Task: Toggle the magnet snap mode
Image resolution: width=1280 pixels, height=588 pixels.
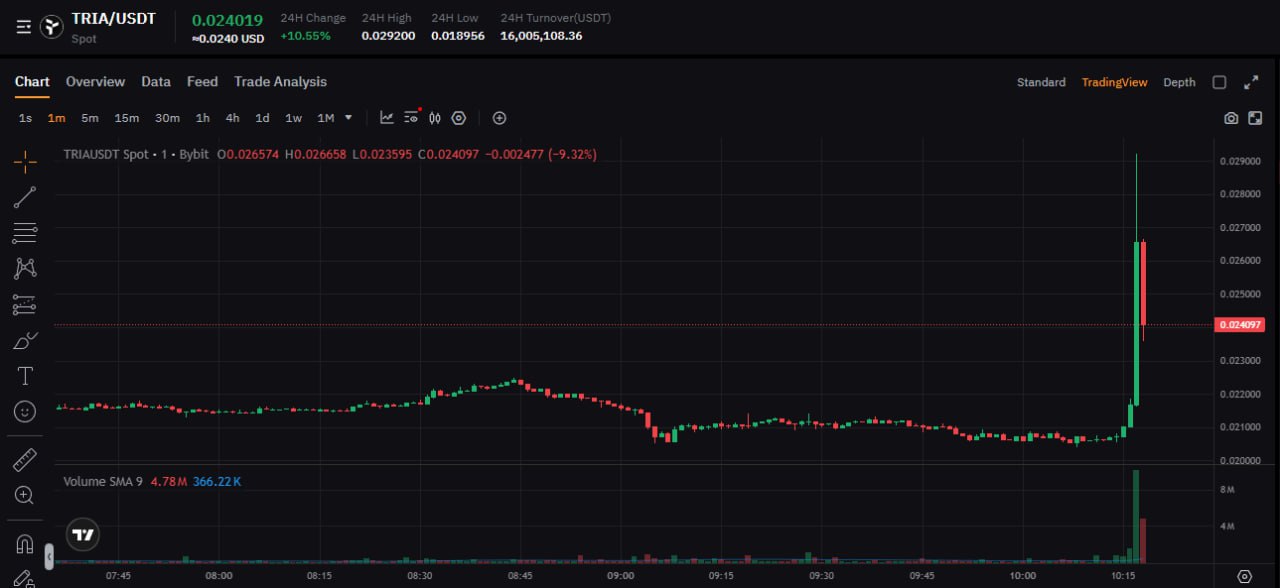Action: click(25, 545)
